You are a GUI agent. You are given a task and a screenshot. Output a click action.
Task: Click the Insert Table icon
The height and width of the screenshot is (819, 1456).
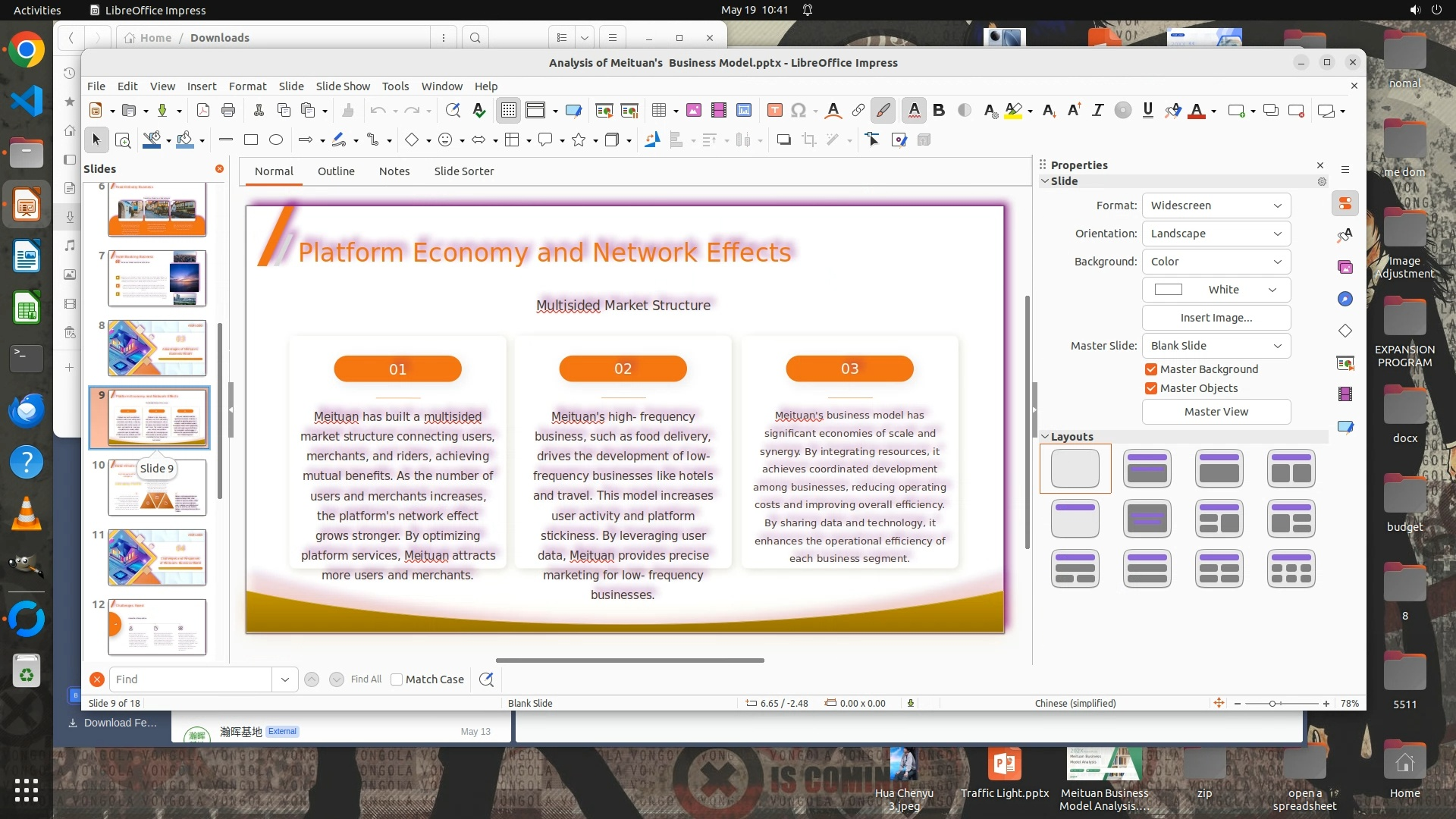[x=658, y=111]
